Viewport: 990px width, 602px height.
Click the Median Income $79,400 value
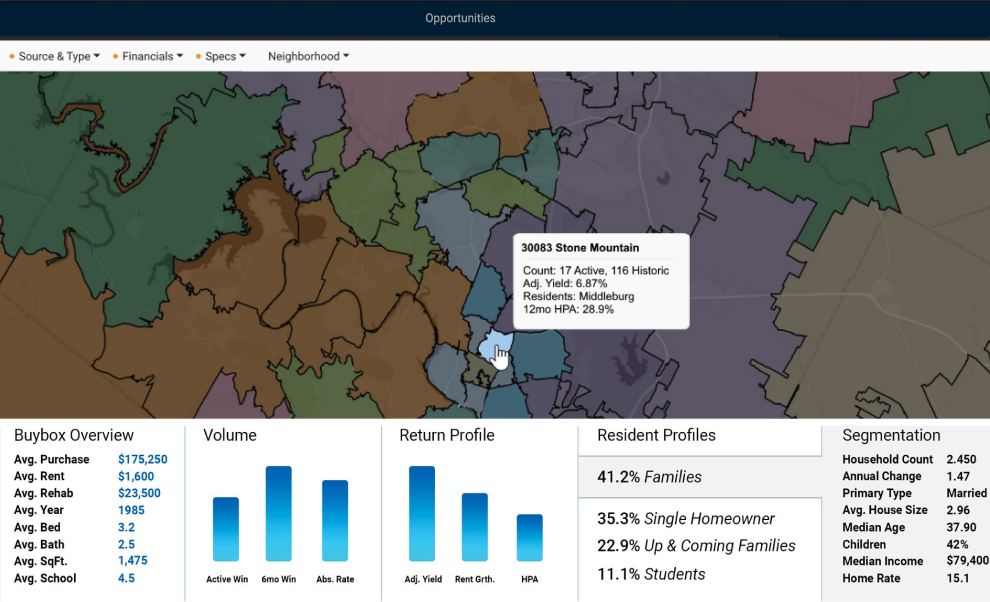[967, 561]
